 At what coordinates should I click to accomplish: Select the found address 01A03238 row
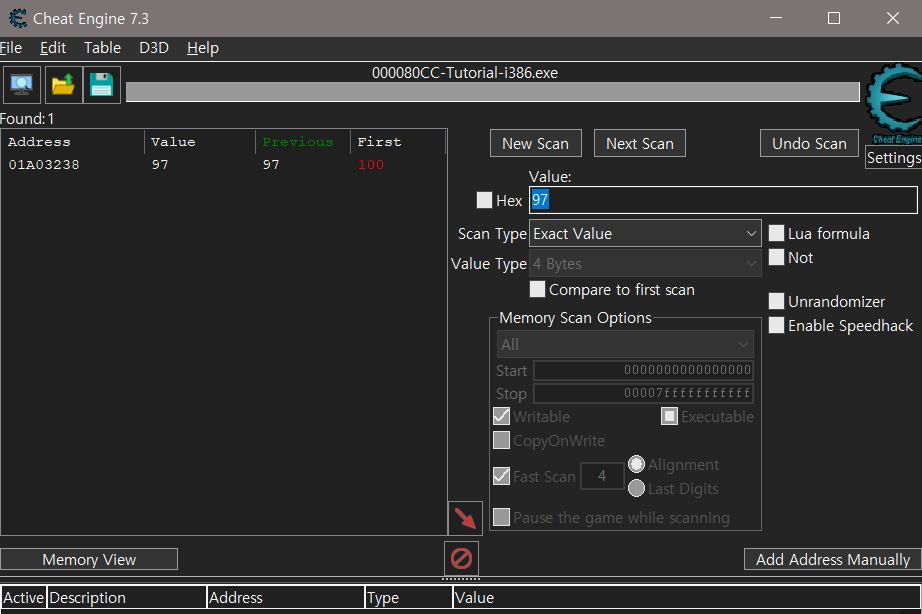click(x=223, y=165)
